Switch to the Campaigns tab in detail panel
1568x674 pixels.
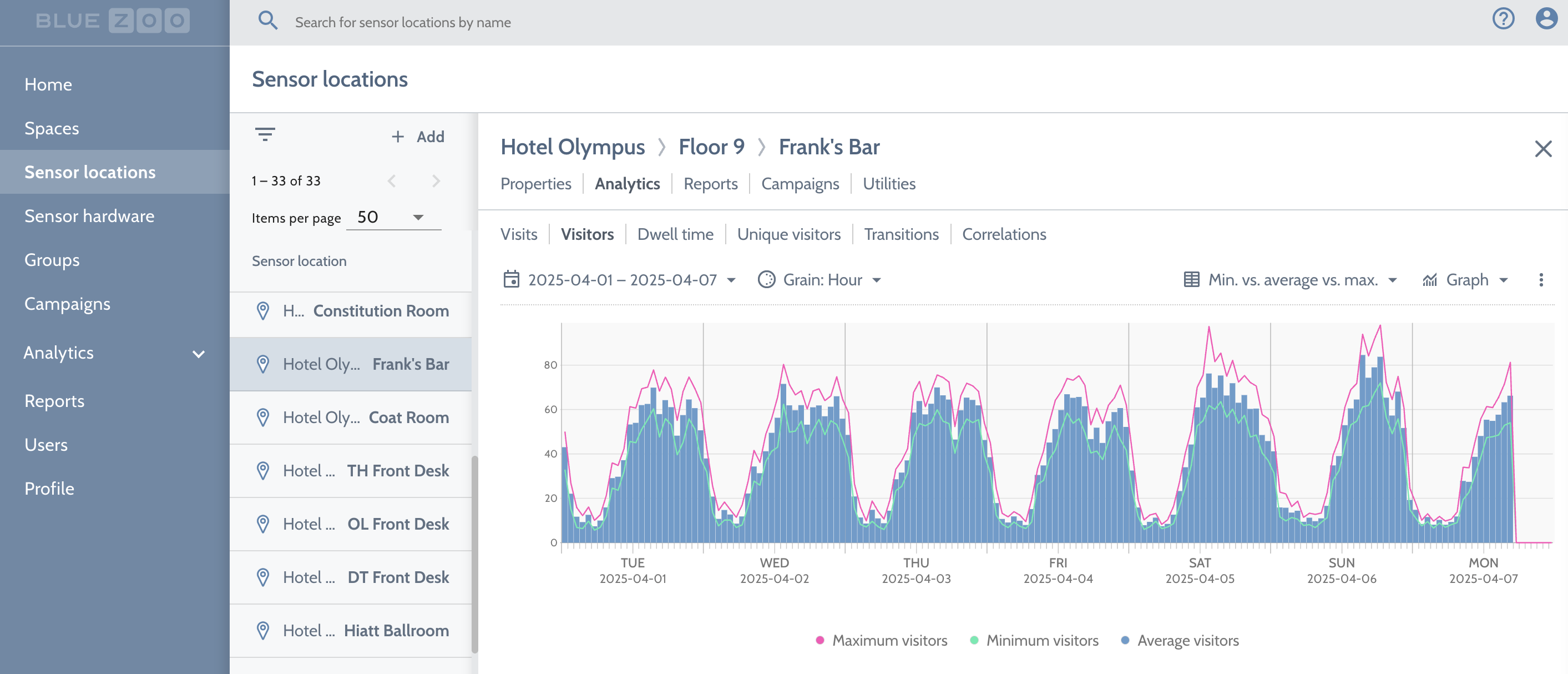(x=800, y=184)
